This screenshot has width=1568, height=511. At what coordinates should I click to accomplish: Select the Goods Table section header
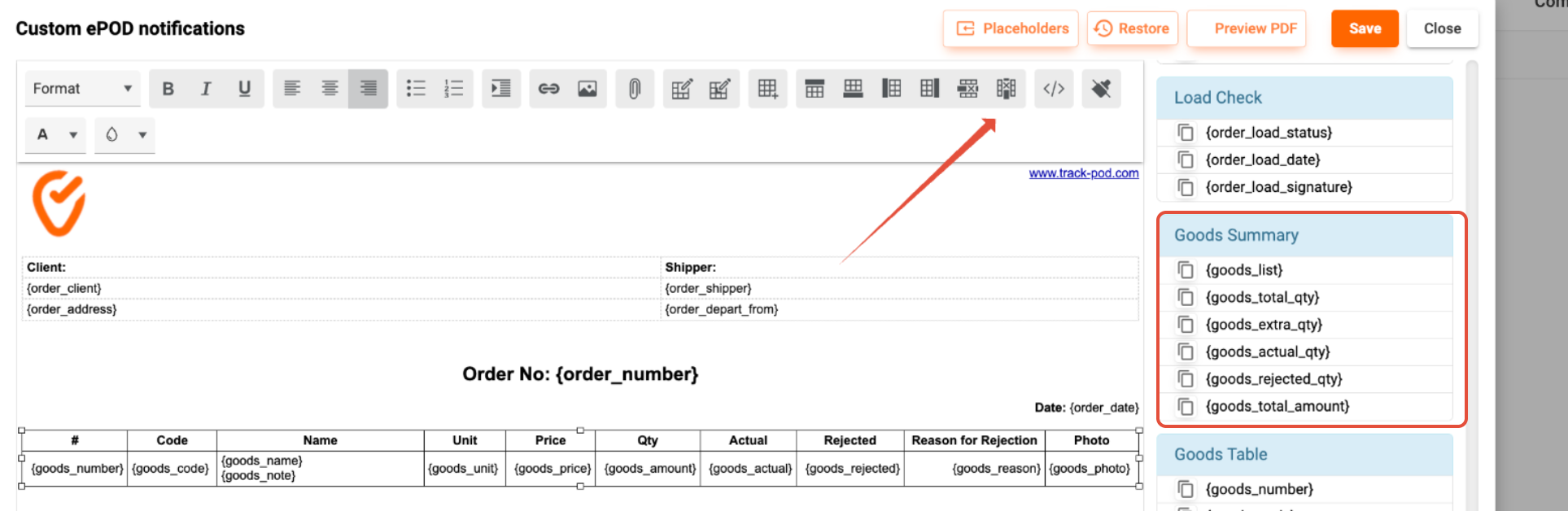(1304, 454)
